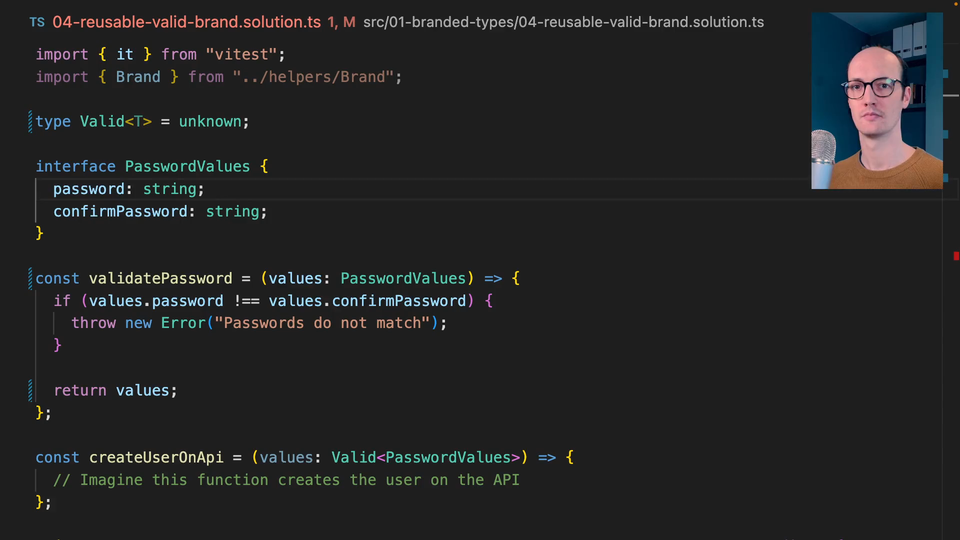Open the "../helpers/Brand" import path
Screen dimensions: 960x540
(x=316, y=76)
